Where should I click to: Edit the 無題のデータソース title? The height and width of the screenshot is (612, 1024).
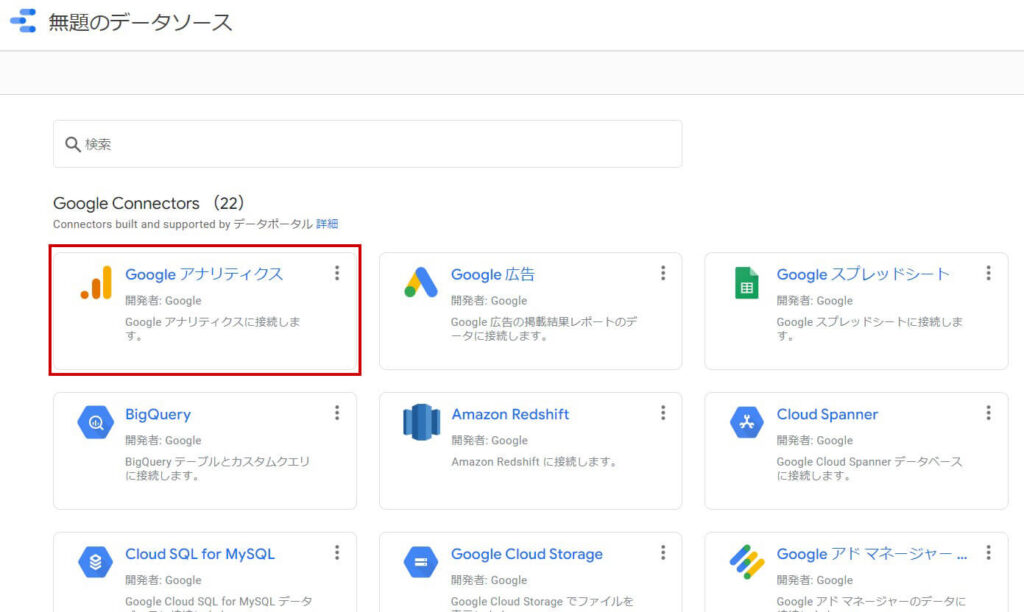[x=140, y=22]
